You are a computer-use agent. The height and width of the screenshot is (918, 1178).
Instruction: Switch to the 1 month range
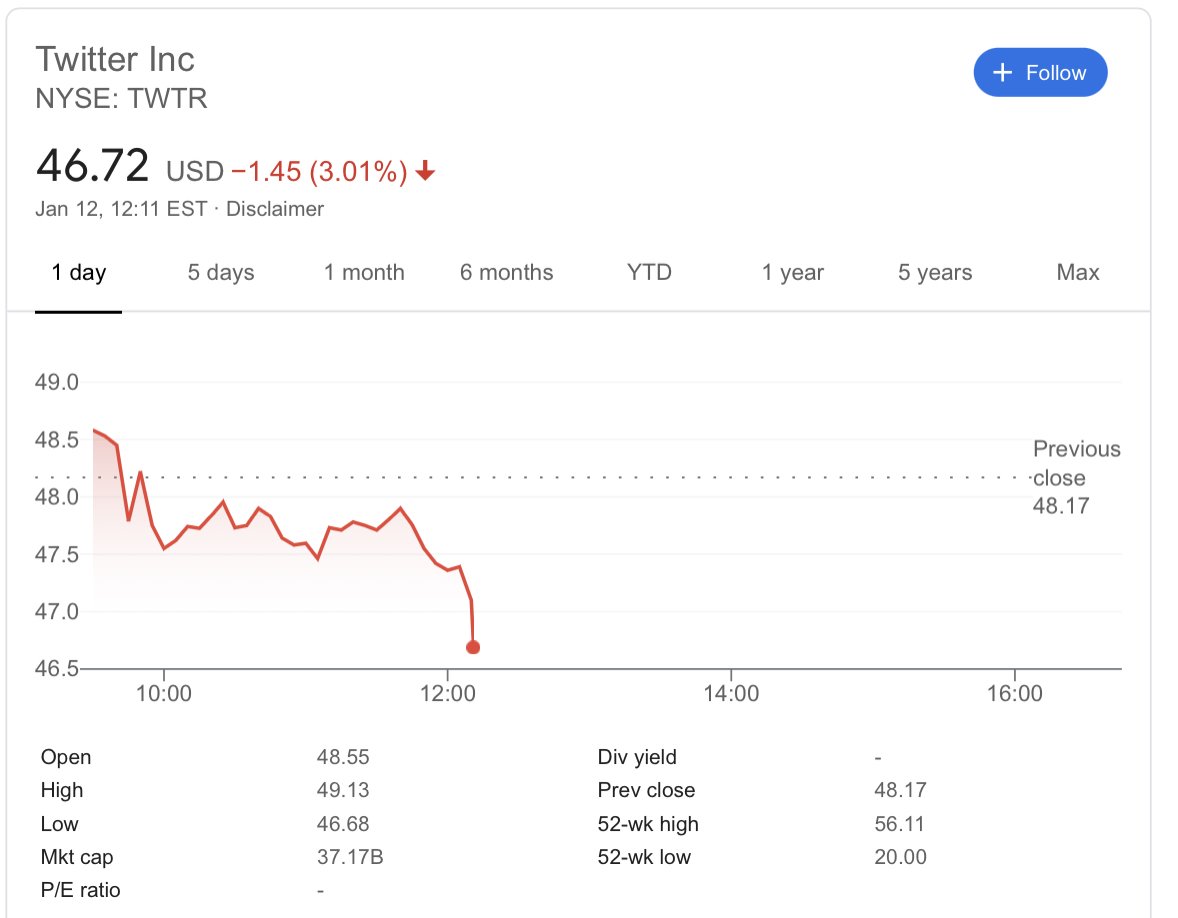click(364, 273)
